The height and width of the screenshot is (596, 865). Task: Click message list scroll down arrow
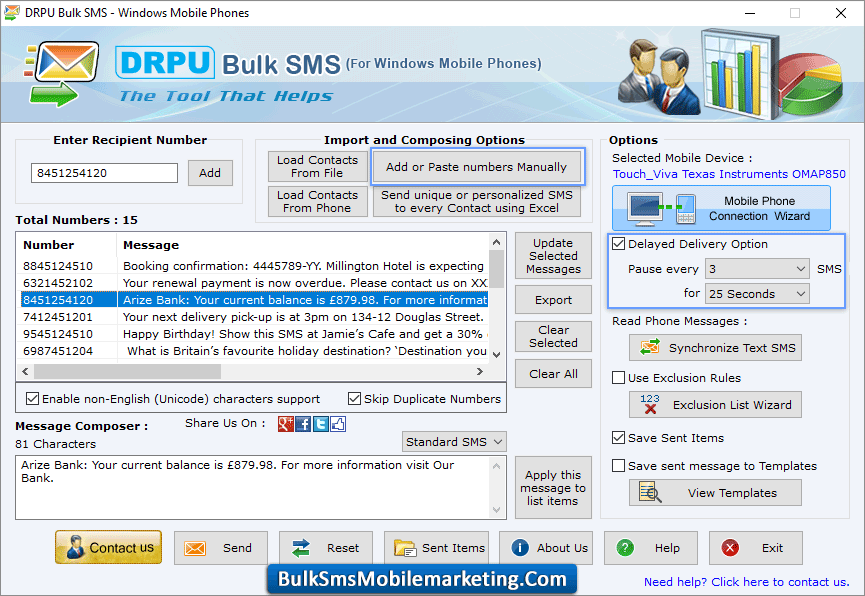[x=496, y=354]
